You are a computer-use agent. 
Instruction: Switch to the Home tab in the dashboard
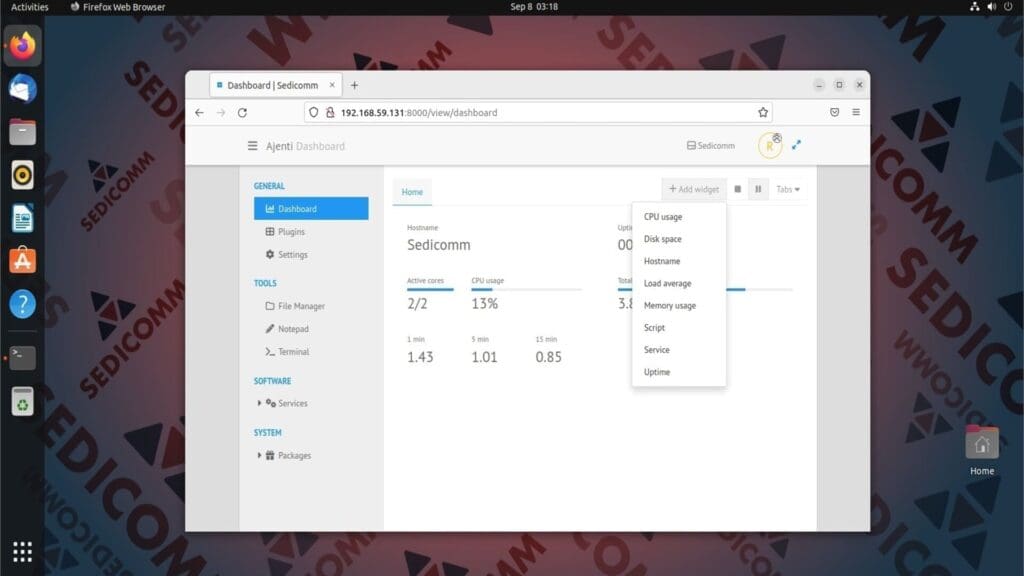click(x=412, y=191)
